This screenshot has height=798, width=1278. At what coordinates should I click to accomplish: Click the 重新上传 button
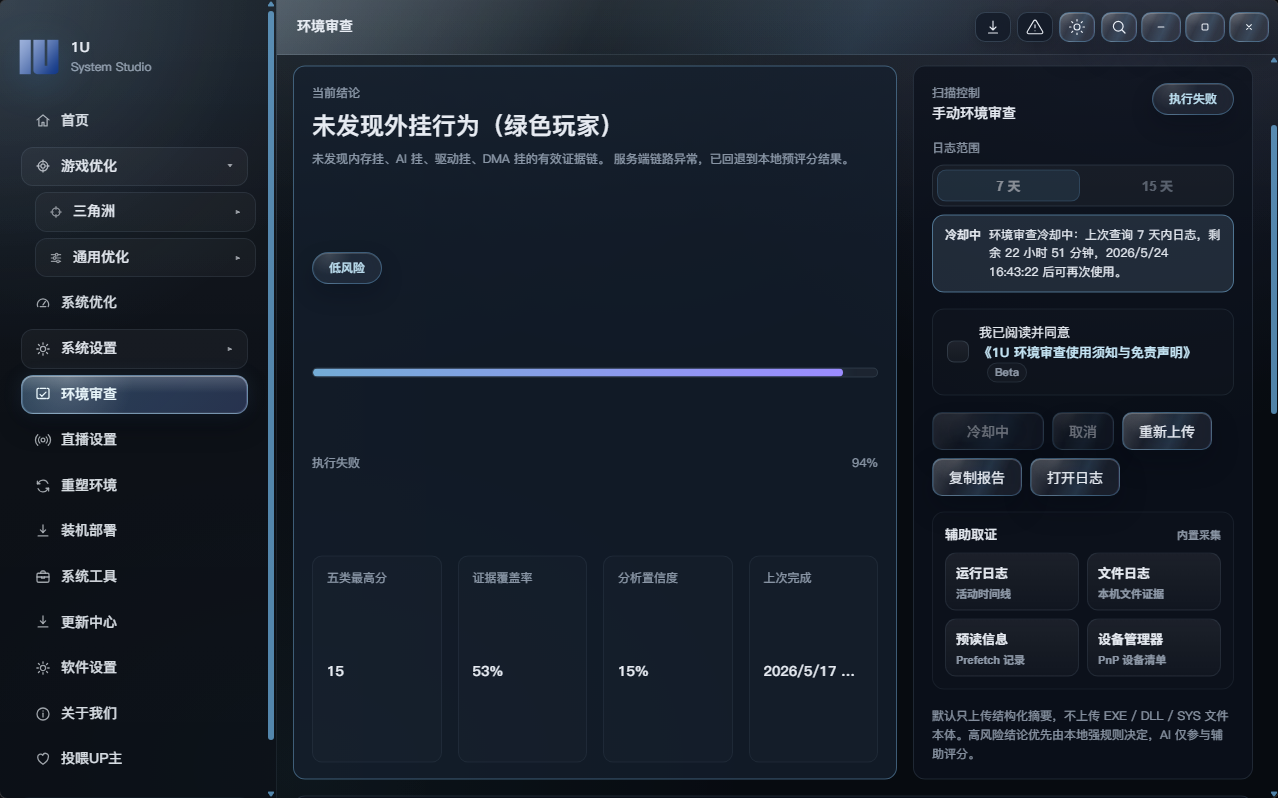(x=1166, y=431)
